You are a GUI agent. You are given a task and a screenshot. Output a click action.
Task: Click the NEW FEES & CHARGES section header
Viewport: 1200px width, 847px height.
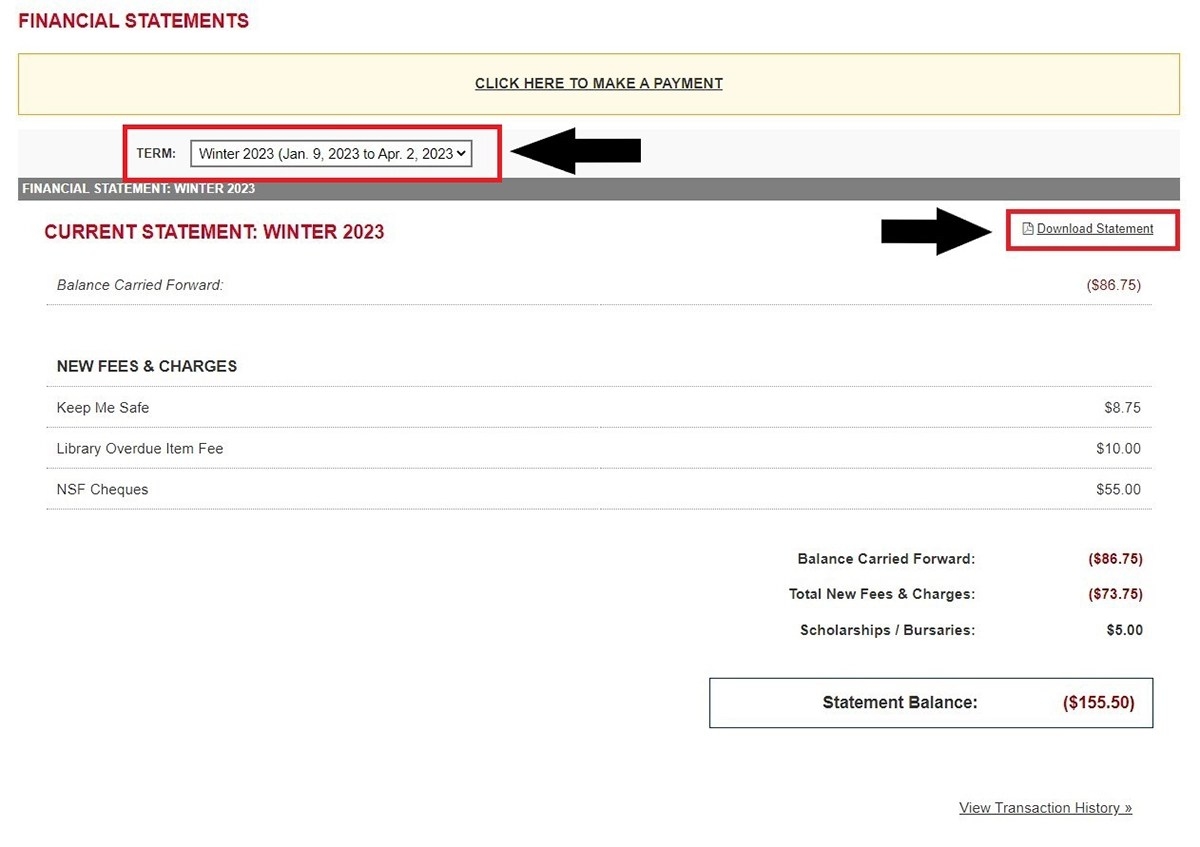(x=146, y=366)
